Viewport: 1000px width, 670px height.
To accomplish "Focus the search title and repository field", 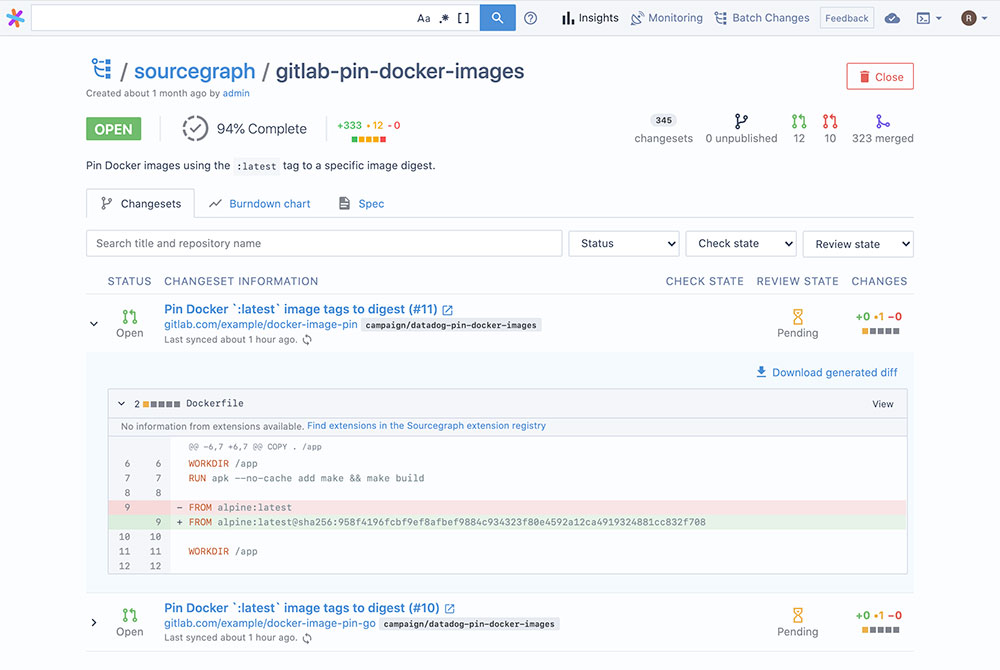I will coord(324,243).
